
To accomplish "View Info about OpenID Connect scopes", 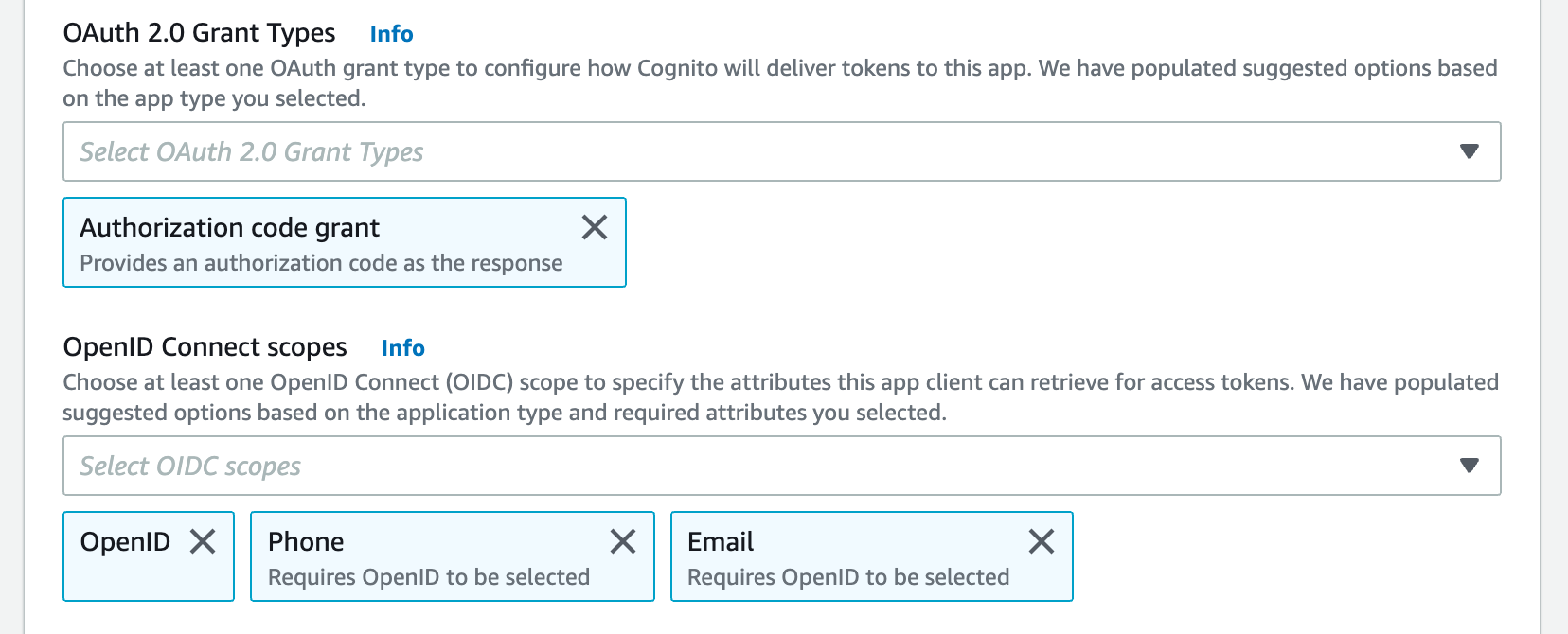I will click(x=403, y=347).
